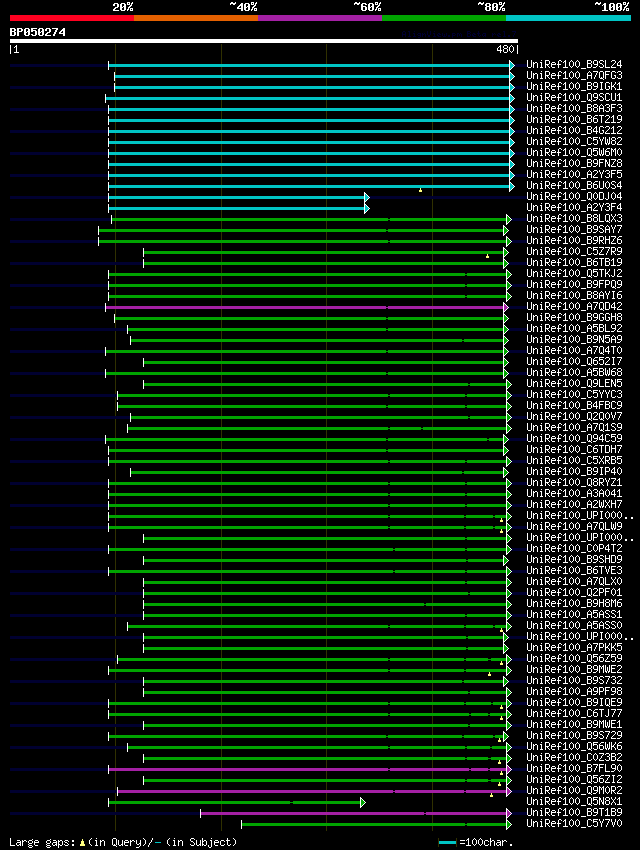
Task: Select the BP050274 query label
Action: click(x=37, y=32)
